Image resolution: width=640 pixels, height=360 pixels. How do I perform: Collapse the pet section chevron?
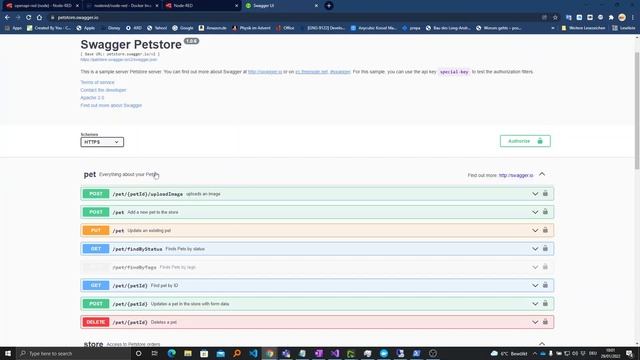tap(542, 174)
